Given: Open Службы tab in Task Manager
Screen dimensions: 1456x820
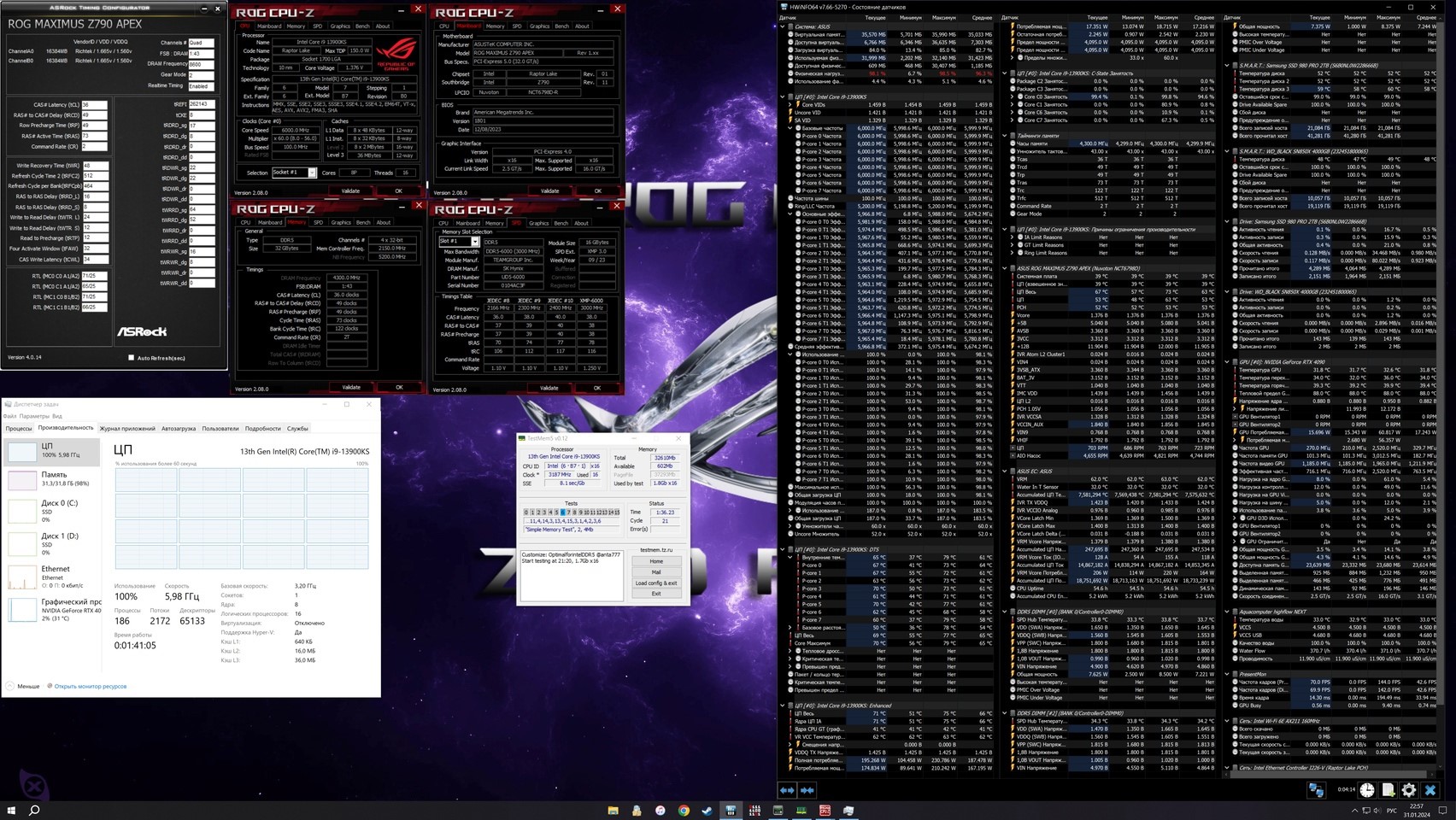Looking at the screenshot, I should (297, 429).
